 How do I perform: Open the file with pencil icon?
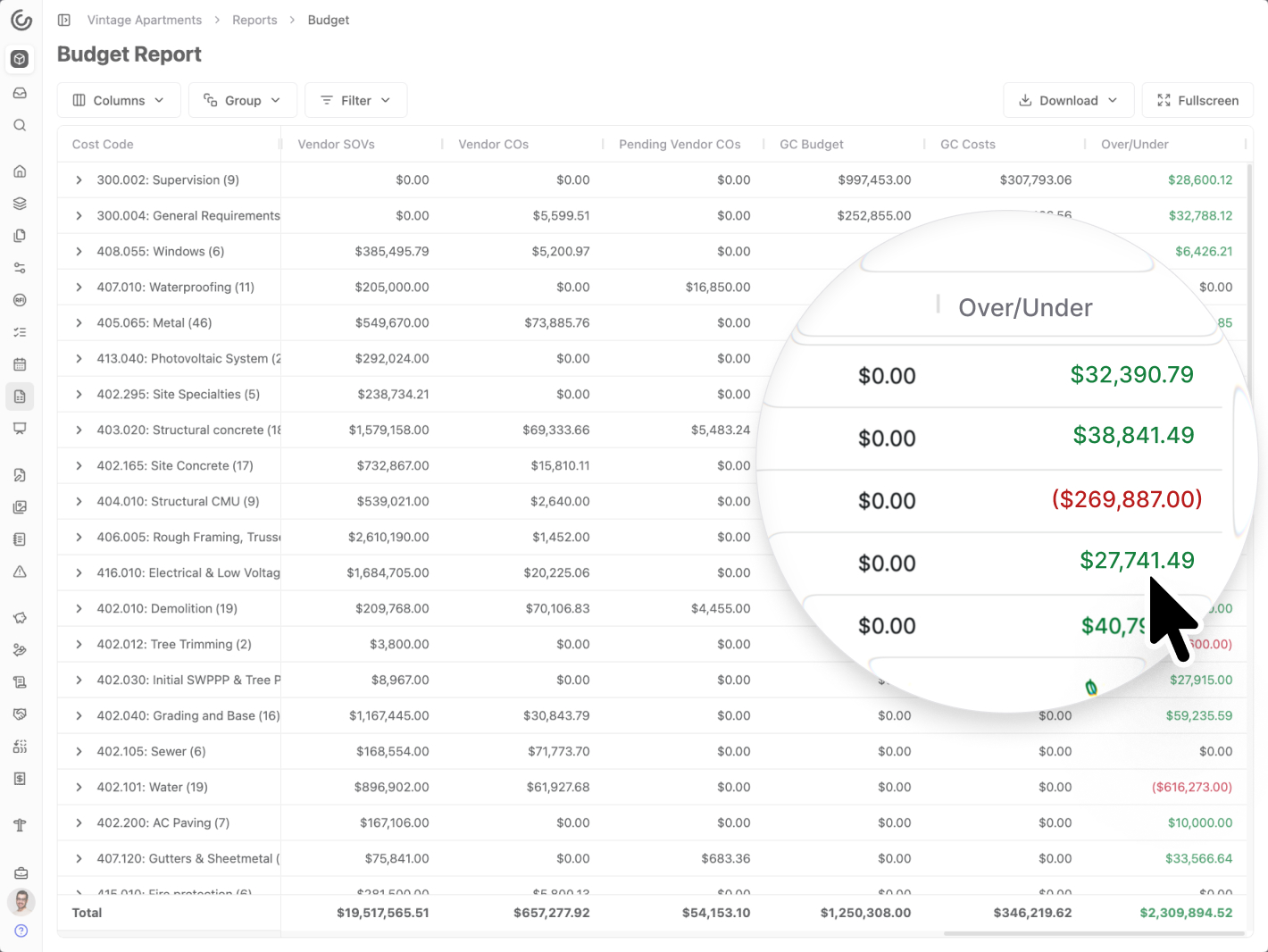tap(20, 475)
